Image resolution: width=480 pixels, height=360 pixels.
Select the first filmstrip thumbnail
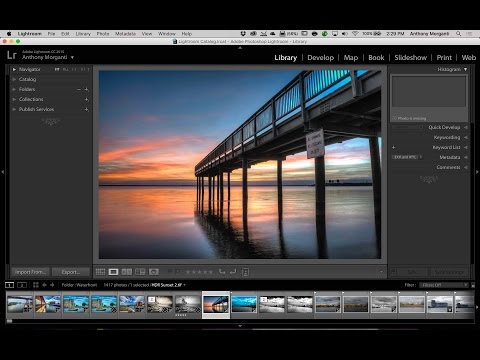20,304
